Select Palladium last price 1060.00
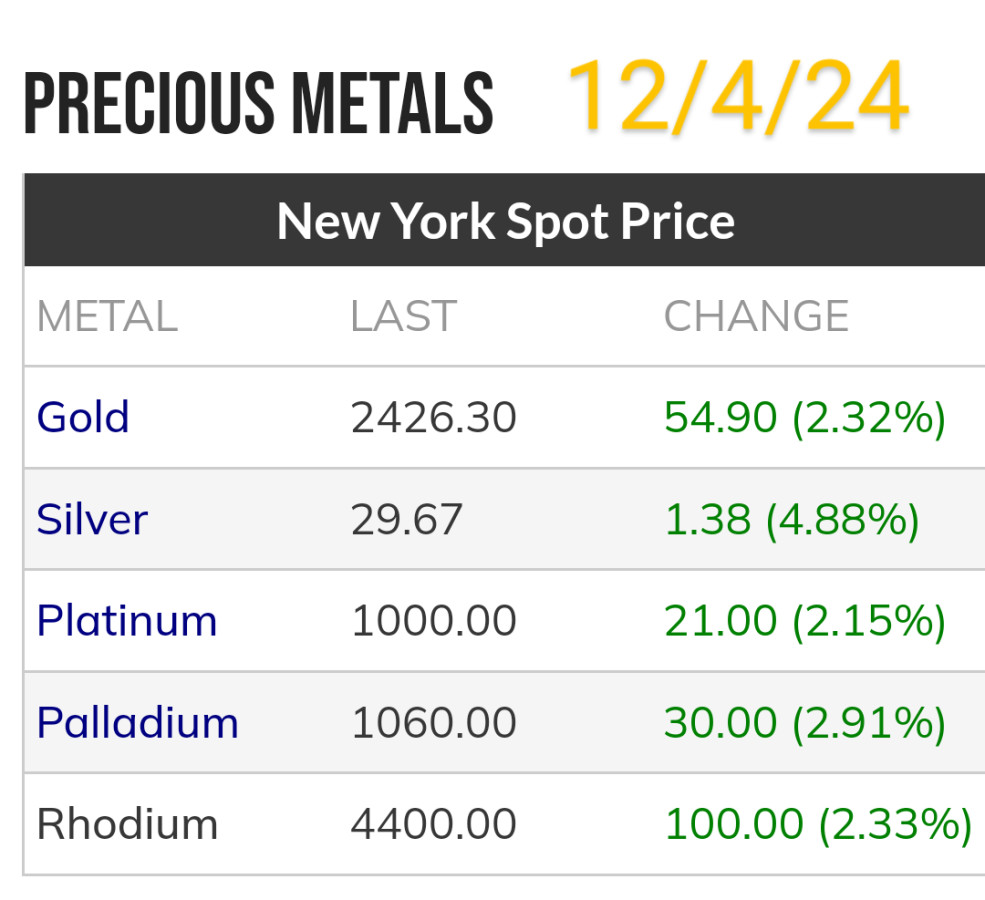 click(433, 722)
